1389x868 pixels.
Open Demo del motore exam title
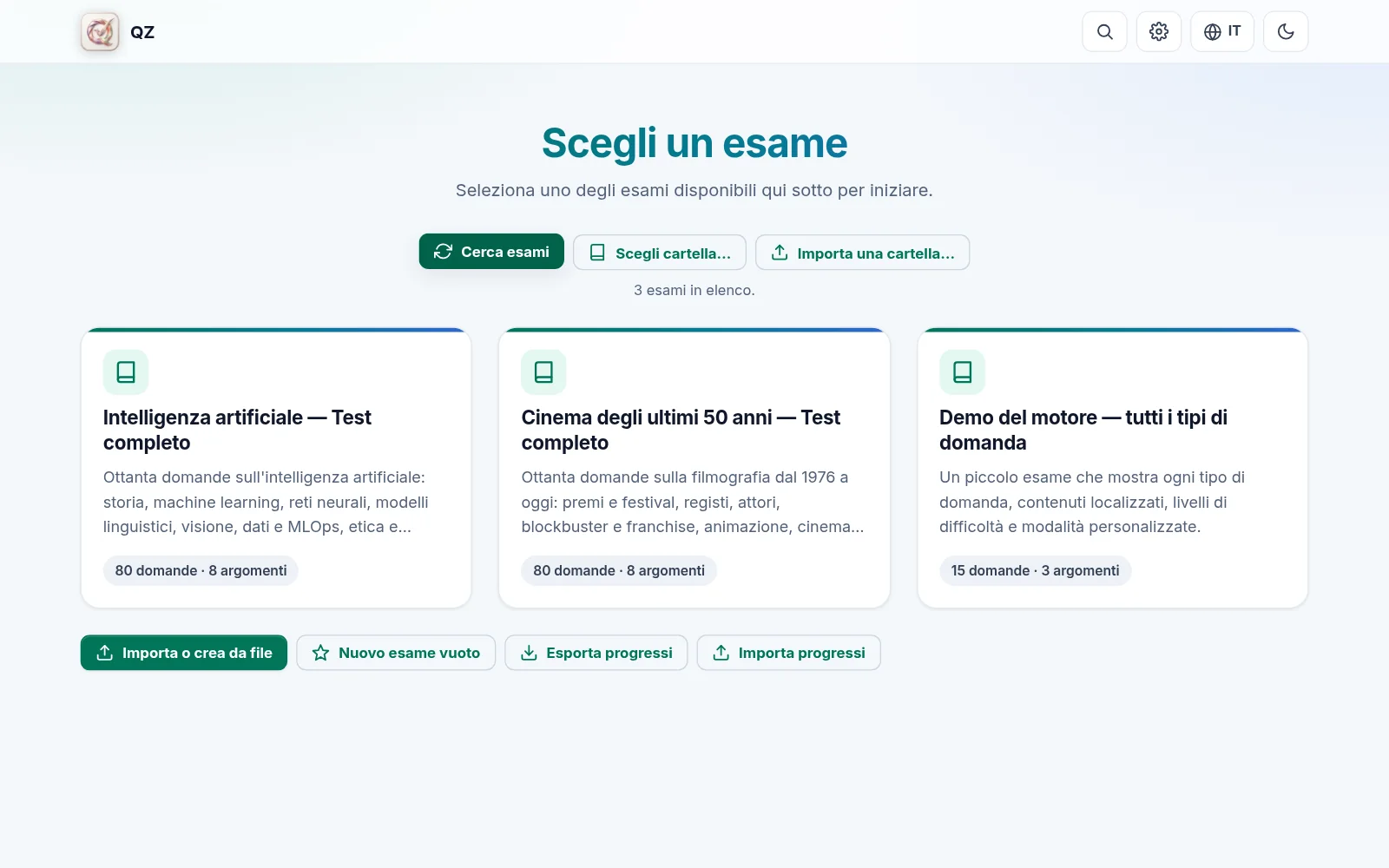pyautogui.click(x=1083, y=430)
